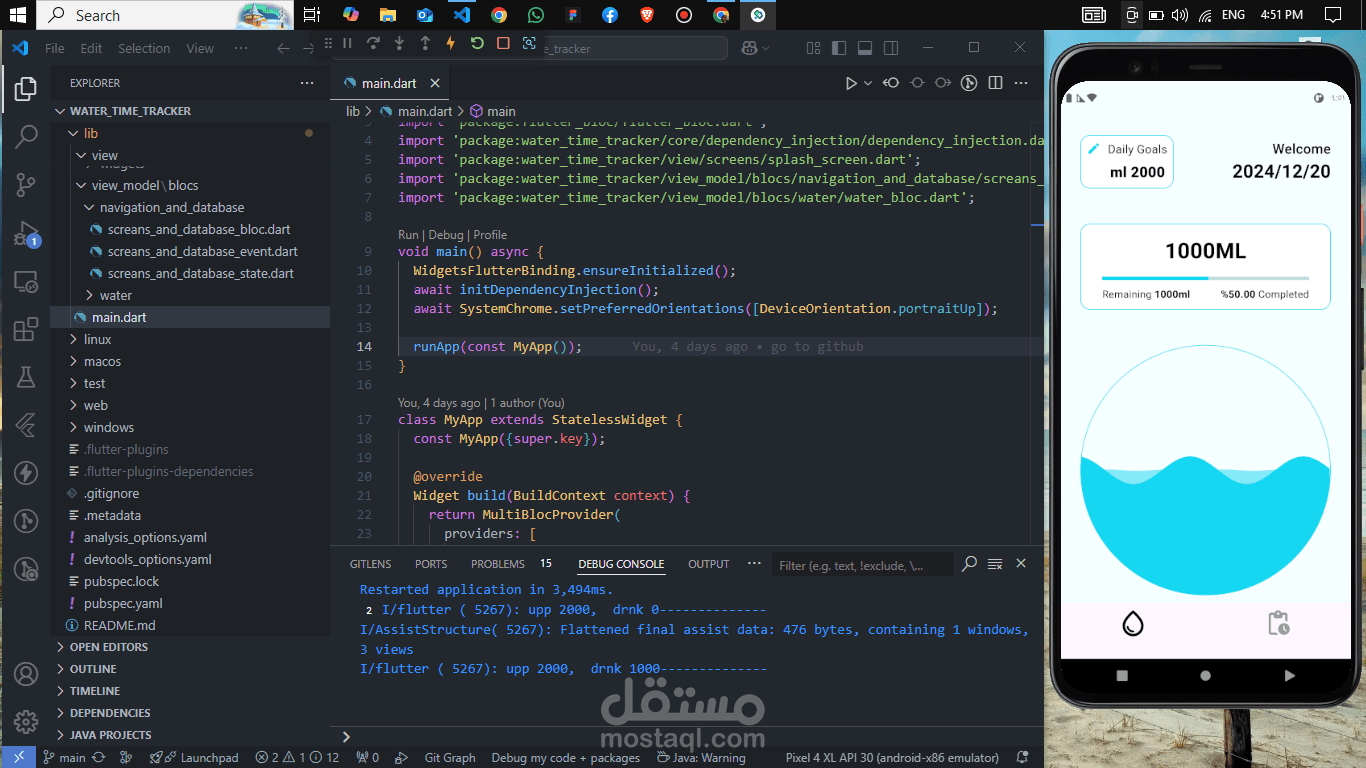Click the water intake progress bar
This screenshot has width=1366, height=768.
[1205, 277]
